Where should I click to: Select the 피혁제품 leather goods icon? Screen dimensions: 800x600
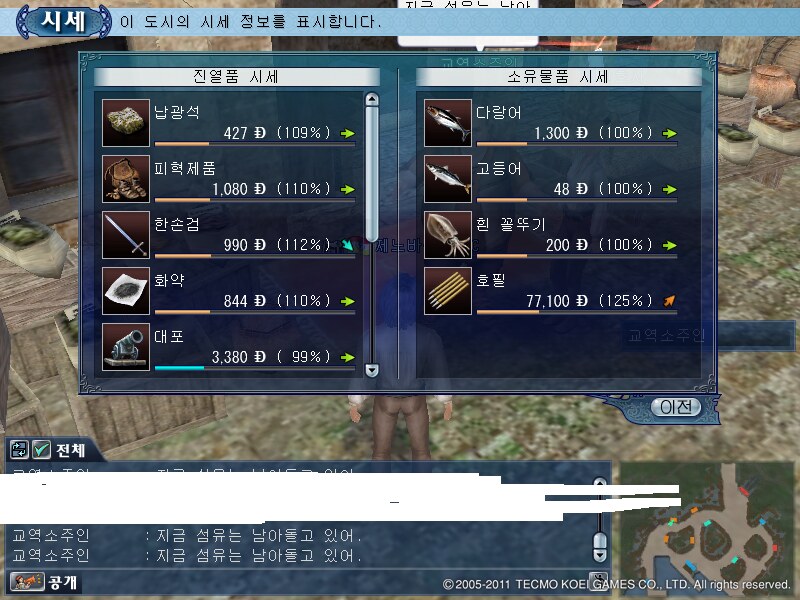(x=126, y=179)
